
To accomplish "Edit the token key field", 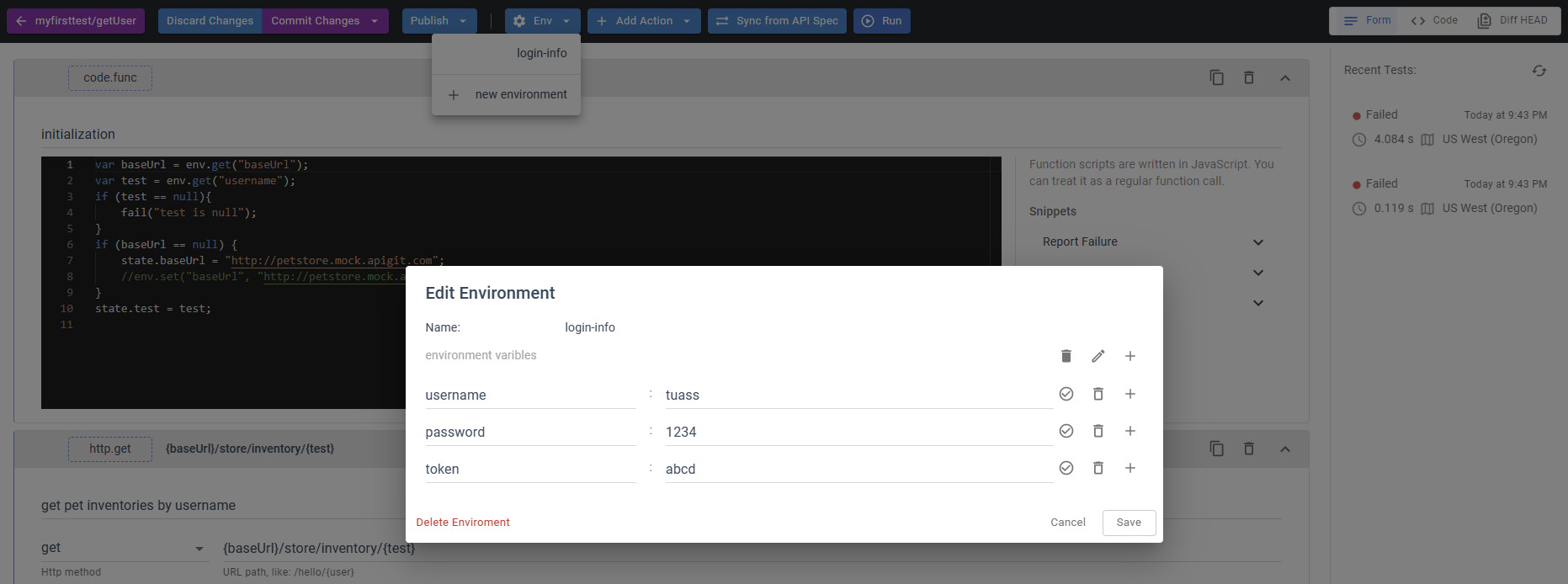I will tap(530, 469).
